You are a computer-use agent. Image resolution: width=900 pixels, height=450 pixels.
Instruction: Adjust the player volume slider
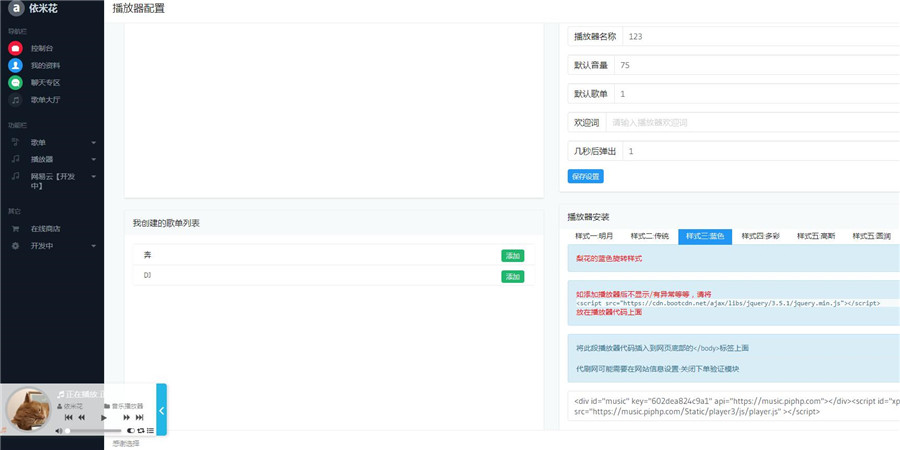point(93,430)
